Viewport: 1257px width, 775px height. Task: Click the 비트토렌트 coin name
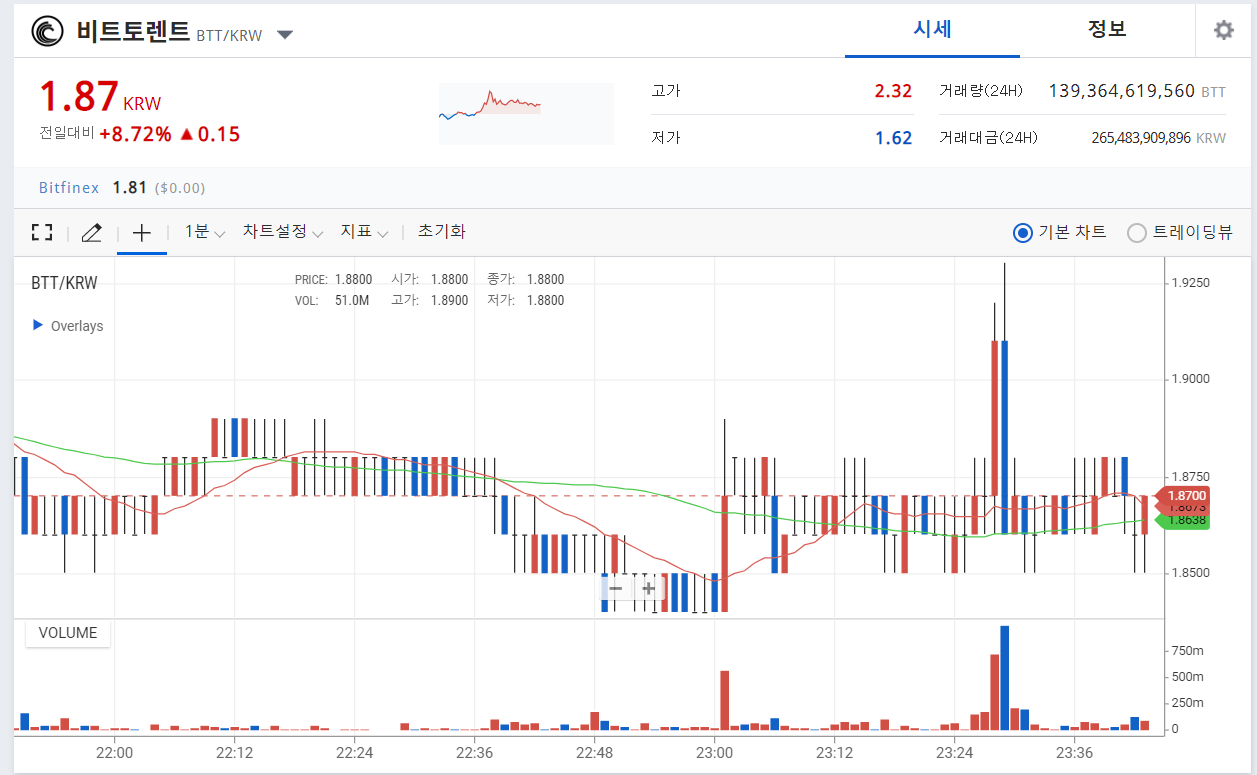coord(133,31)
